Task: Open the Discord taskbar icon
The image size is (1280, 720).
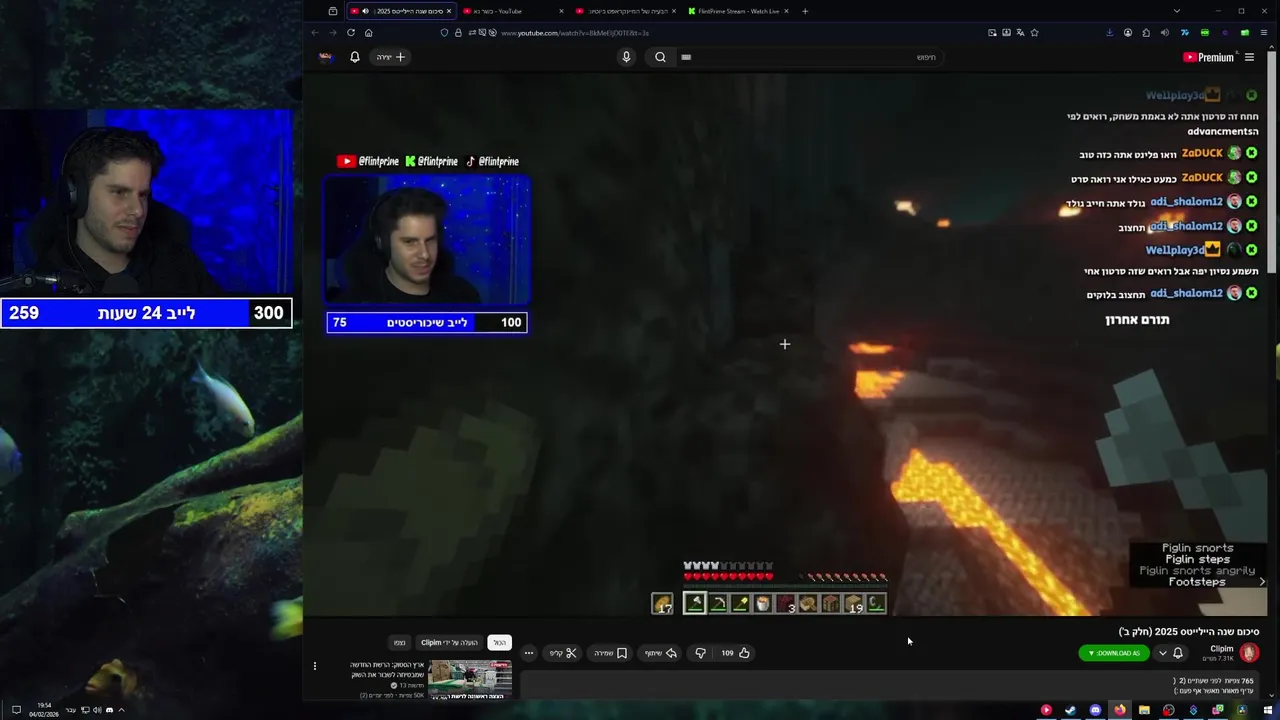Action: pyautogui.click(x=1095, y=710)
